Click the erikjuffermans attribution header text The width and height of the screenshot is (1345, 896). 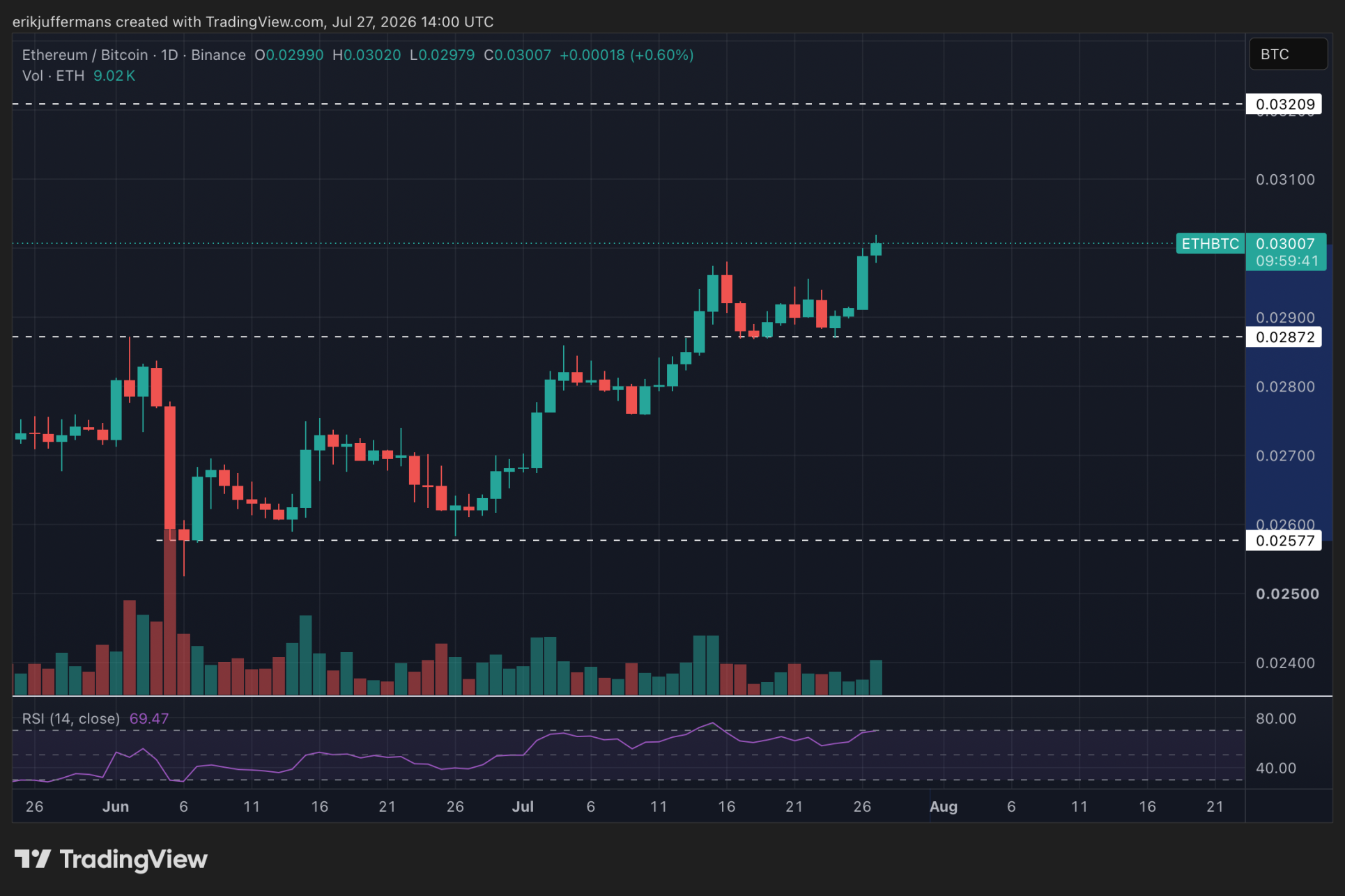[253, 22]
